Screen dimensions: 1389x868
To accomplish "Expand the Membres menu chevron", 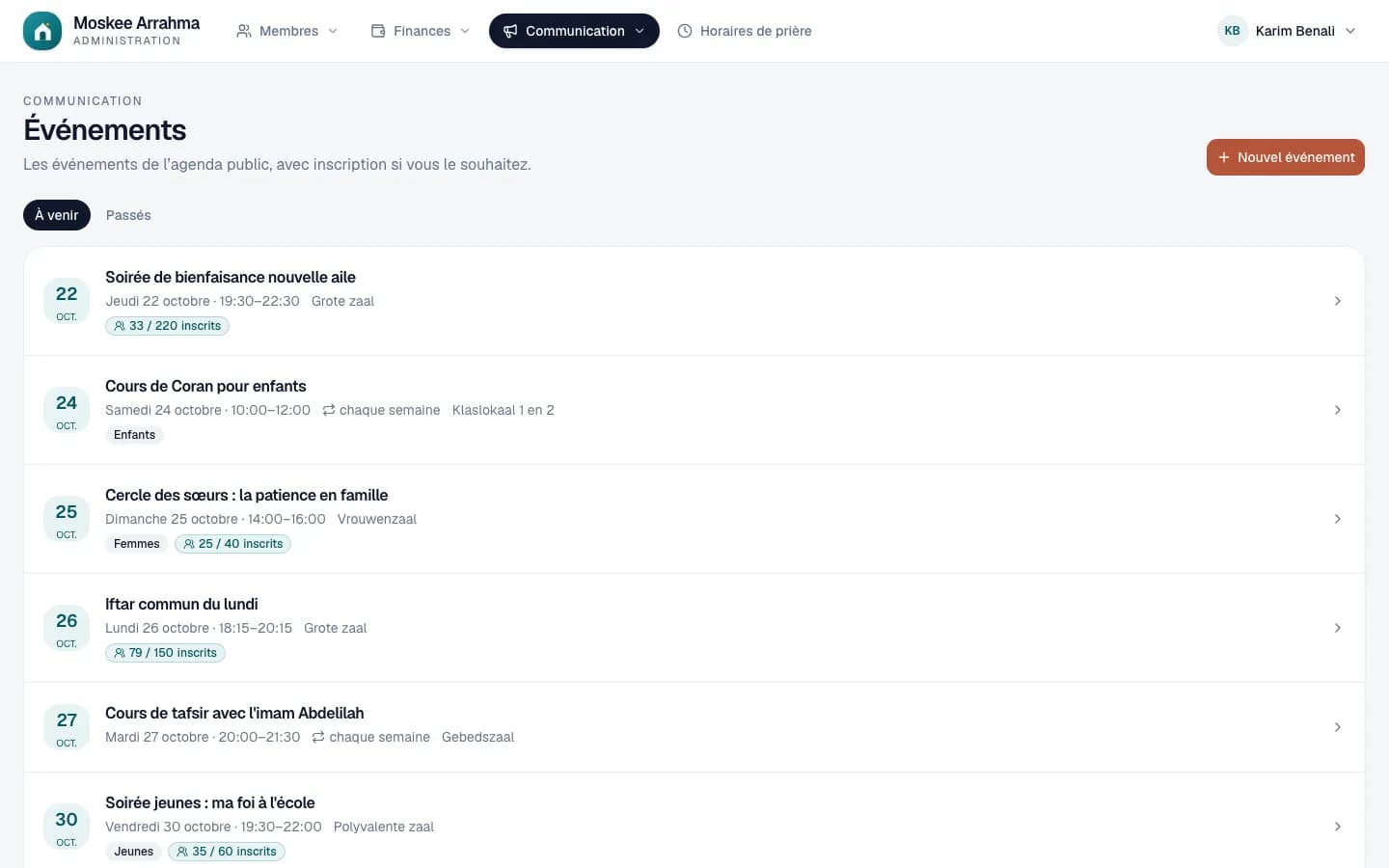I will coord(333,31).
